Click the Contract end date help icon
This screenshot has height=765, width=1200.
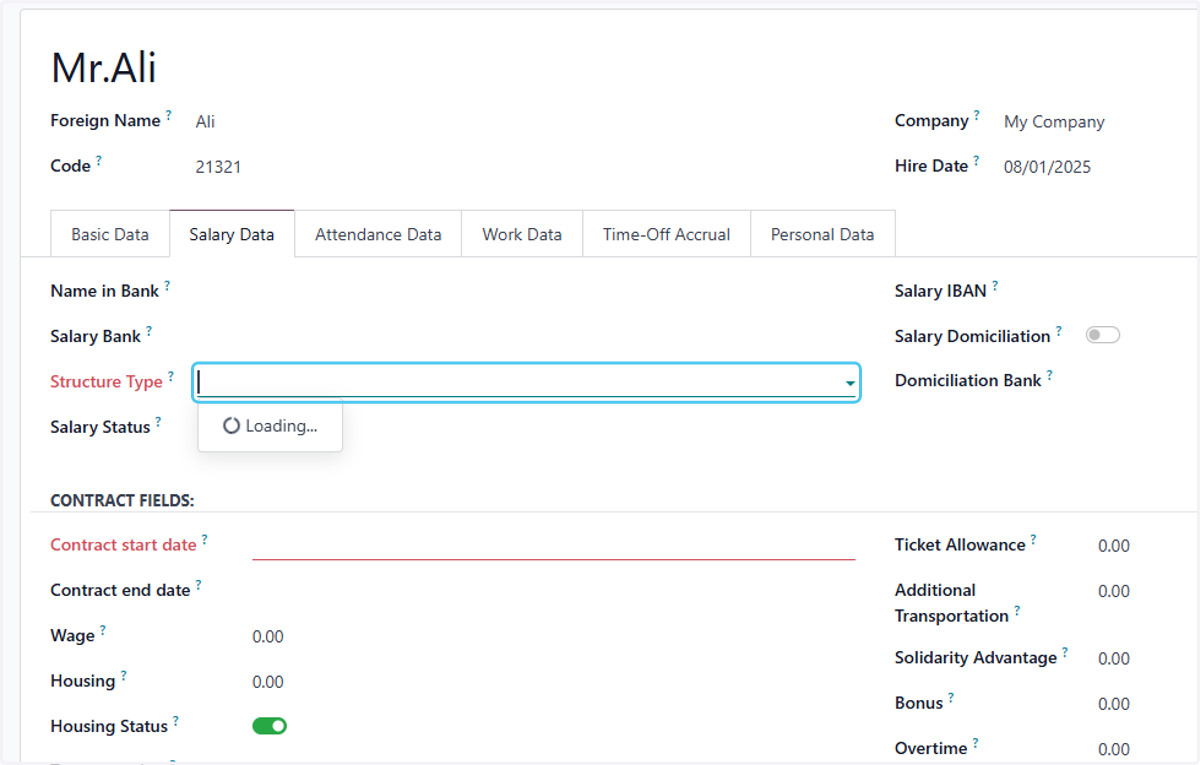tap(198, 585)
